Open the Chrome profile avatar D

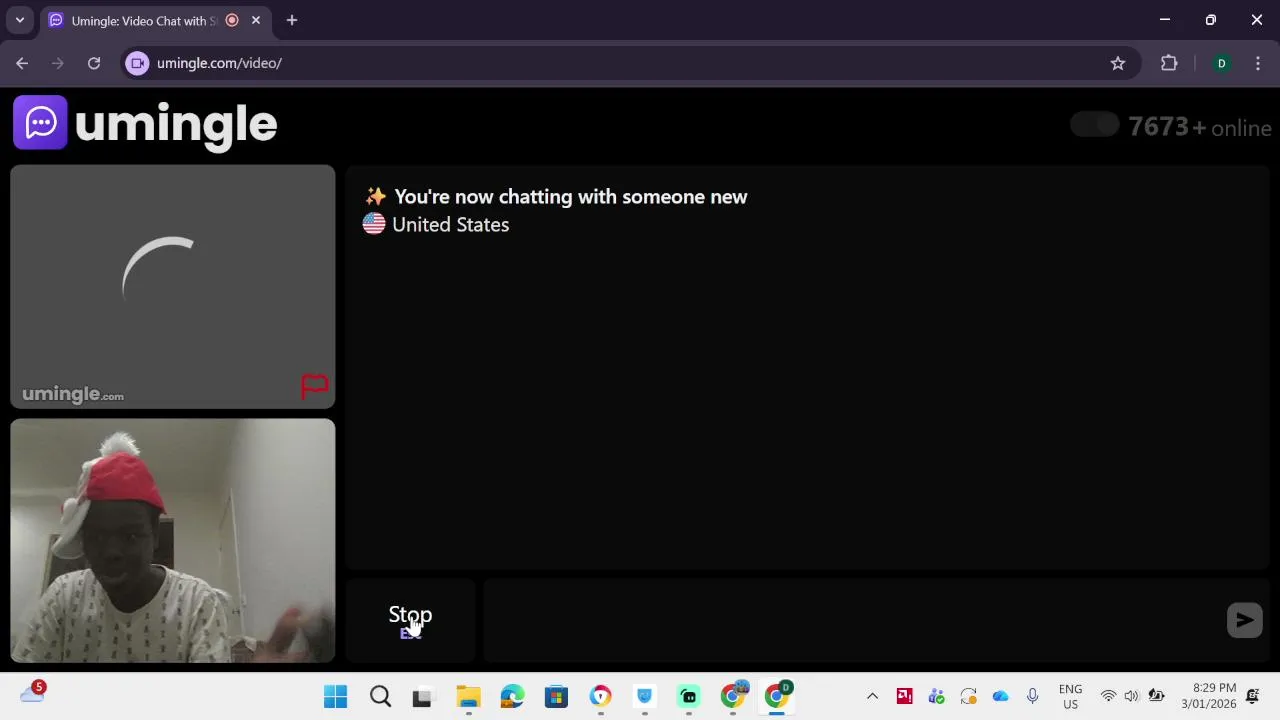(1221, 63)
